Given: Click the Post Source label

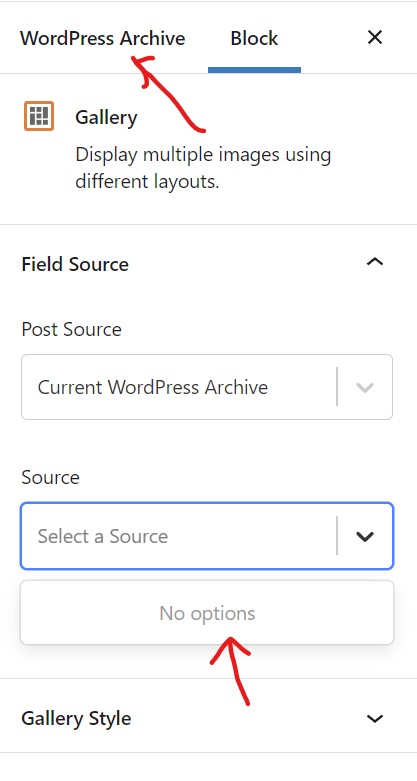Looking at the screenshot, I should [72, 329].
